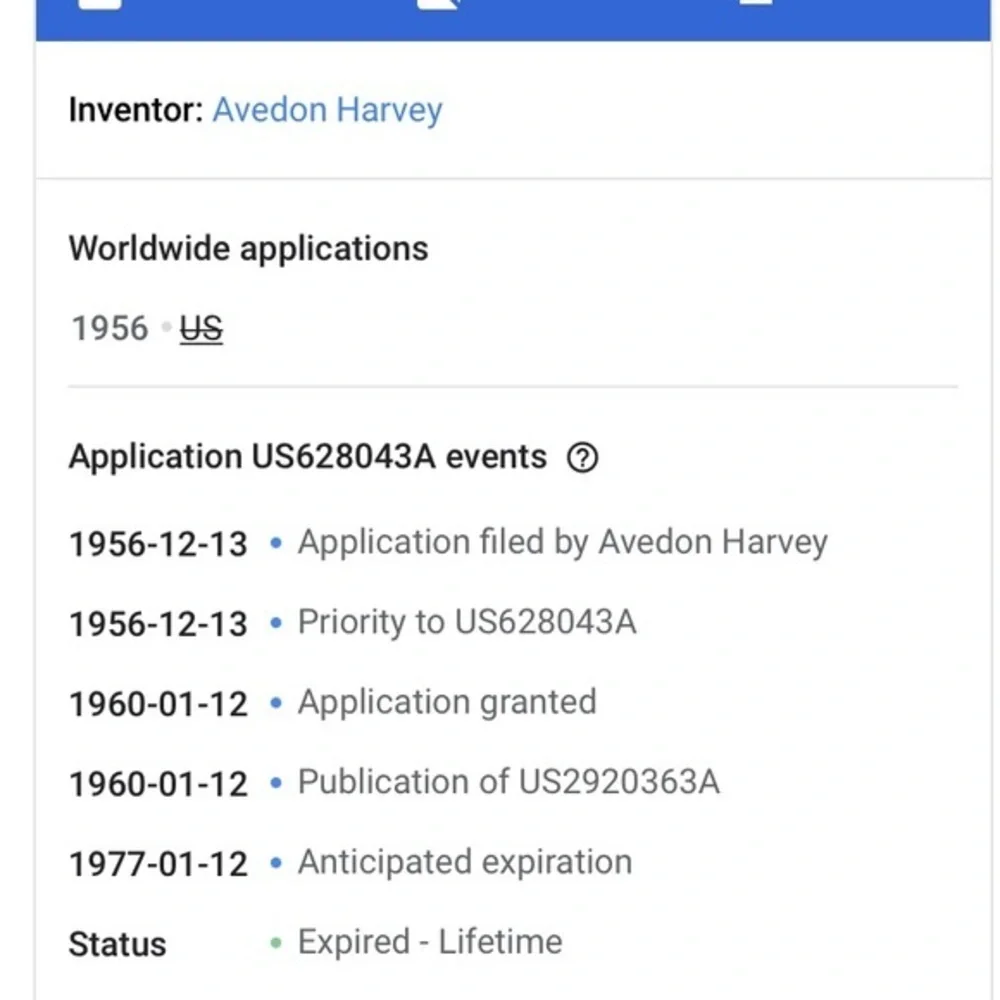Click the date beside 'Publication of US2920363A'
This screenshot has width=1000, height=1000.
(x=158, y=784)
